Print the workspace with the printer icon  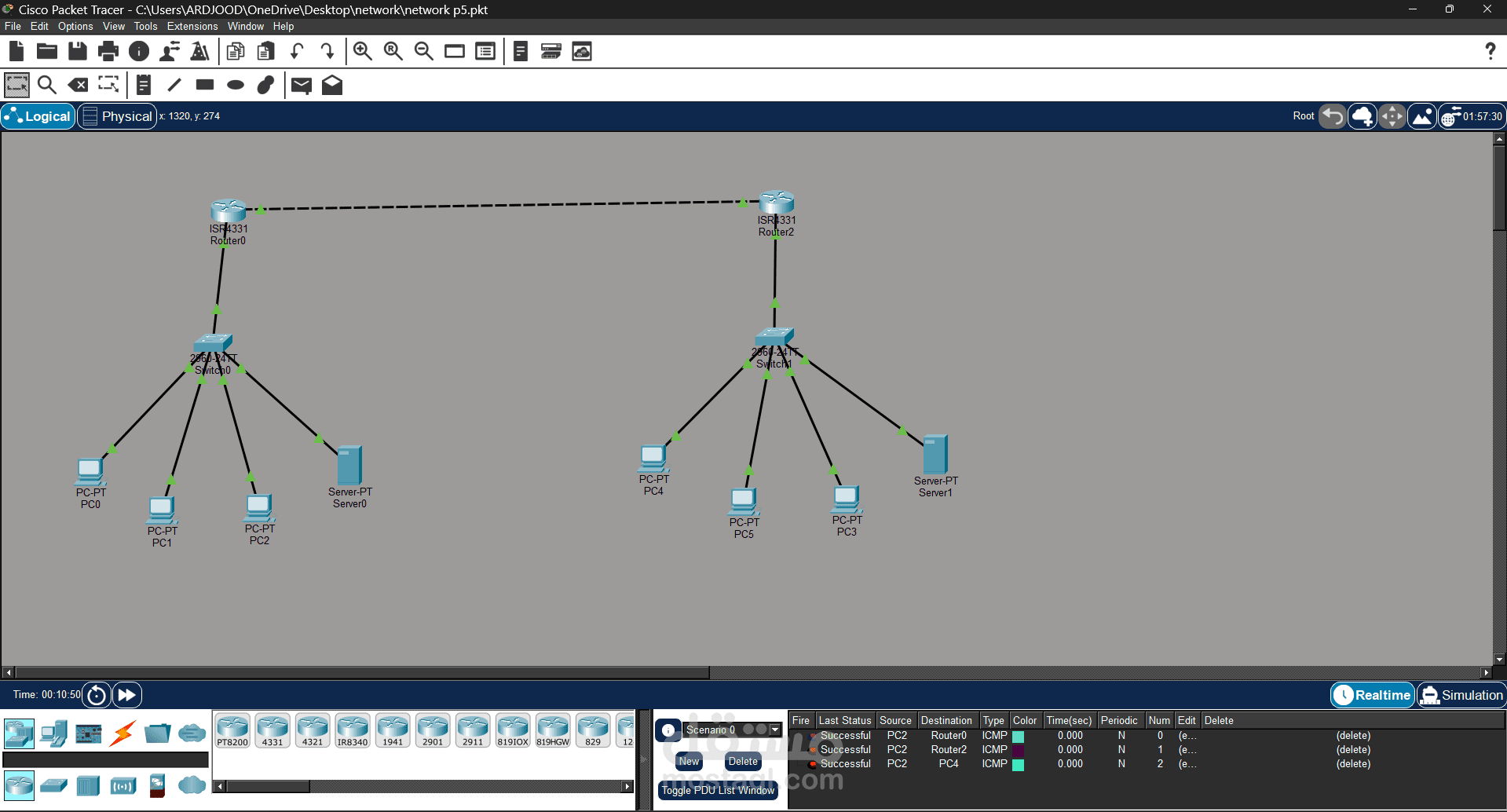[x=108, y=52]
